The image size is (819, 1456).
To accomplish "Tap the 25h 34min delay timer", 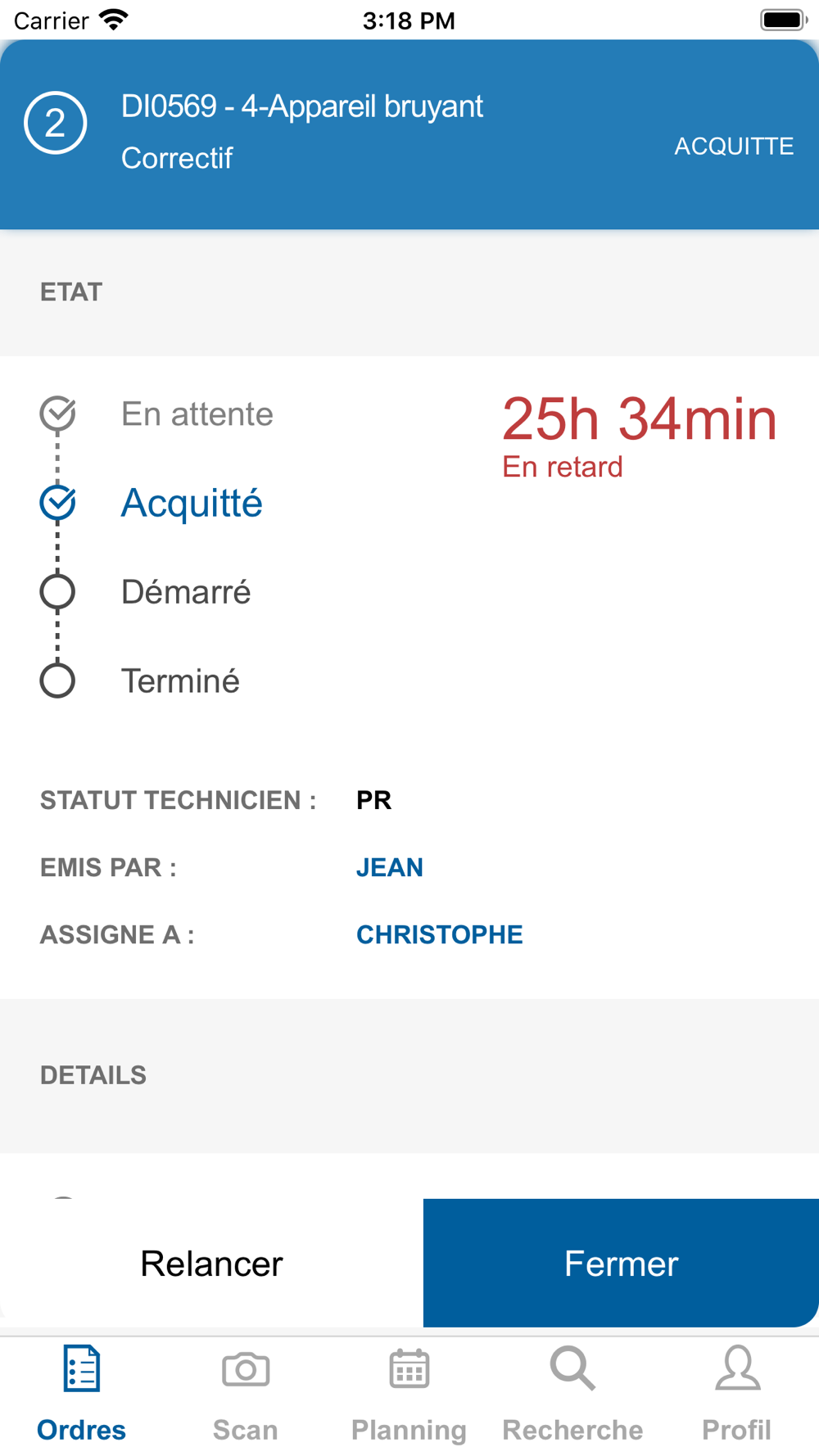I will (x=639, y=419).
